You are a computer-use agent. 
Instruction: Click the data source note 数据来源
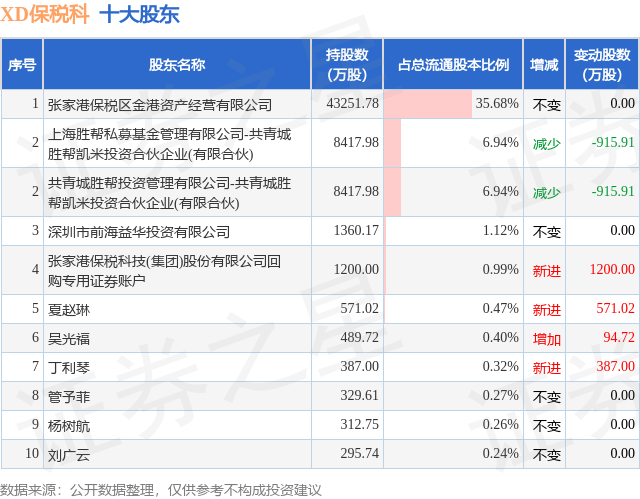click(x=161, y=490)
